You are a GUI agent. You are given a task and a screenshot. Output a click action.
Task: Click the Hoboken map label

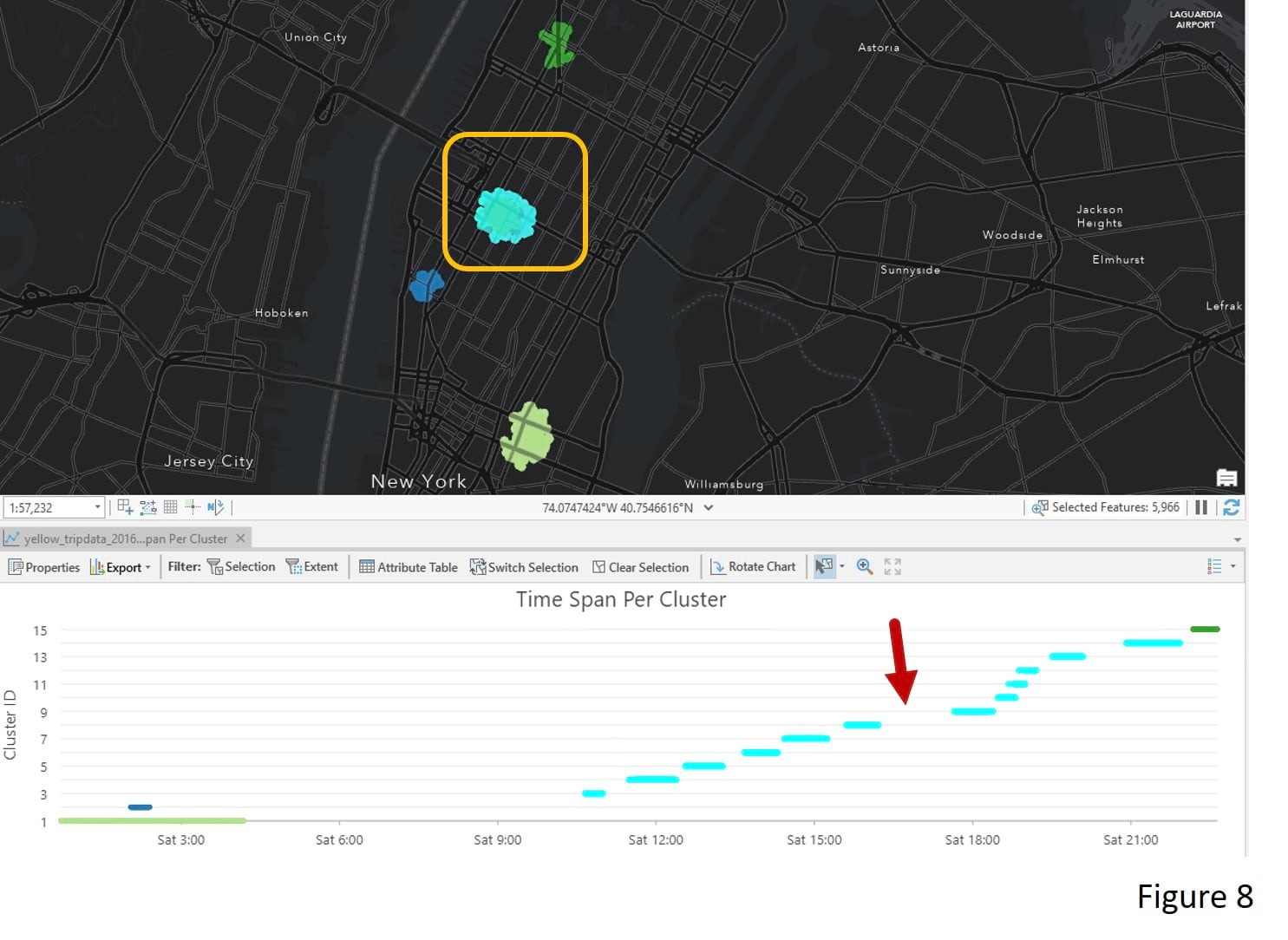tap(281, 313)
